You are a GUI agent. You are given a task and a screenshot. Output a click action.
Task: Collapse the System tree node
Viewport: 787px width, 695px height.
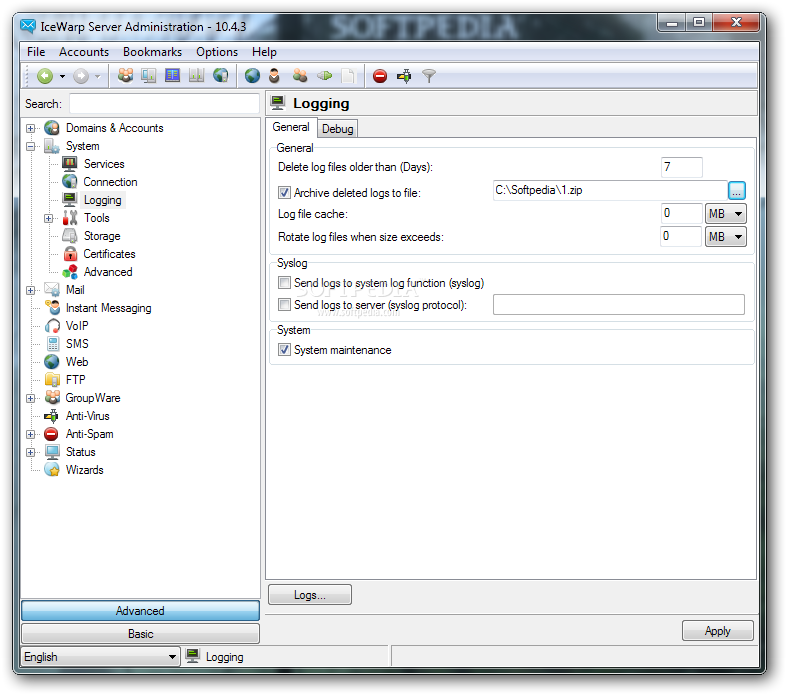pyautogui.click(x=31, y=147)
